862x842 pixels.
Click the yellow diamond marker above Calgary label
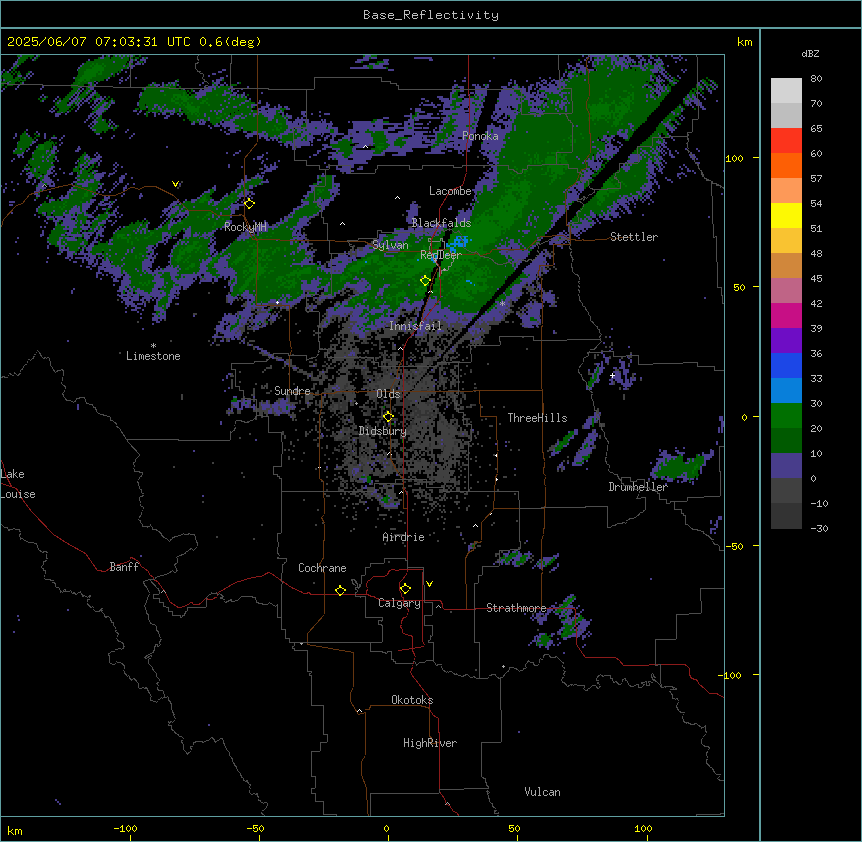(405, 589)
